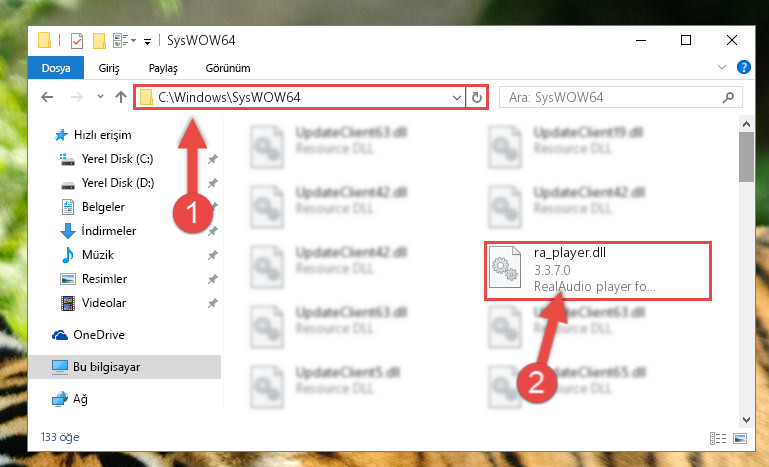Click the Up one level arrow

[121, 97]
